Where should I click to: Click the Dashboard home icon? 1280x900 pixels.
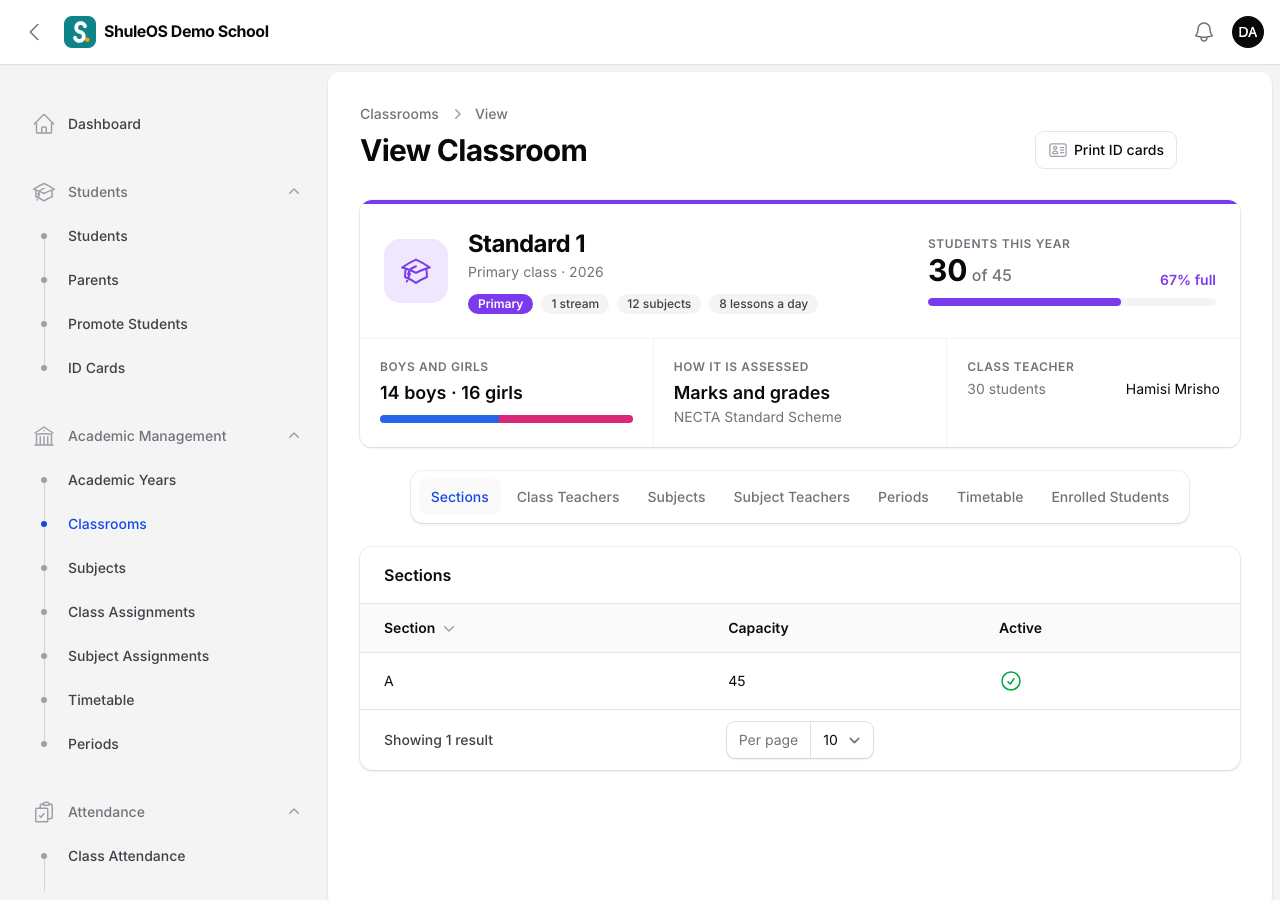(43, 124)
